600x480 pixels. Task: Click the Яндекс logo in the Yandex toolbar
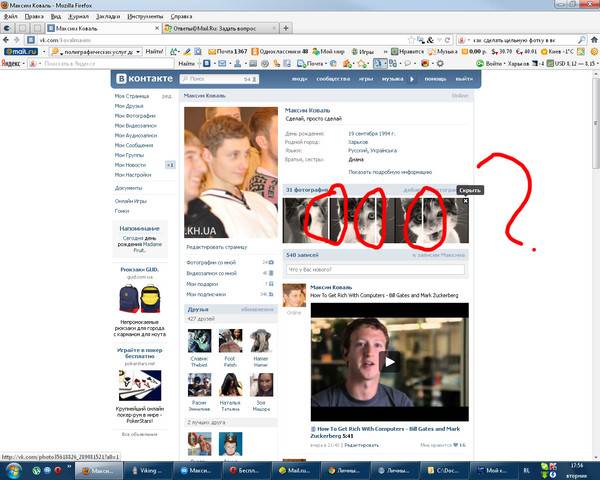tap(11, 63)
